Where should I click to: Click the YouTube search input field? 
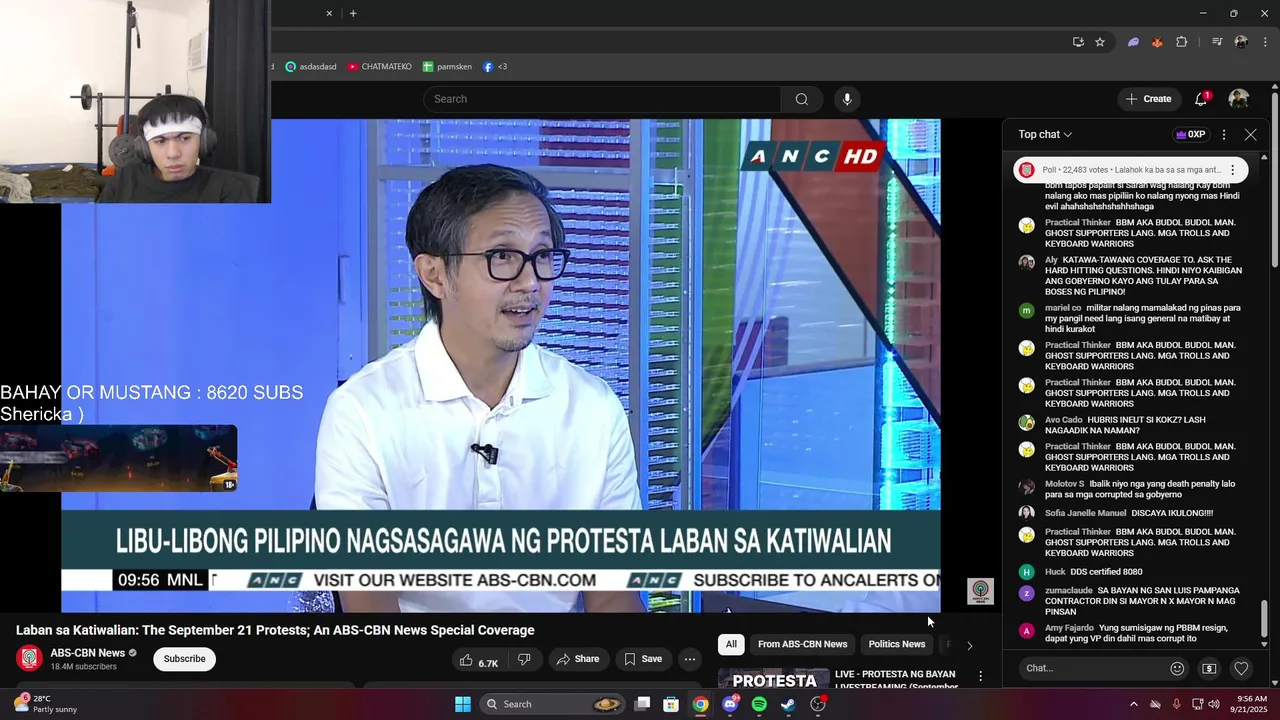(602, 99)
